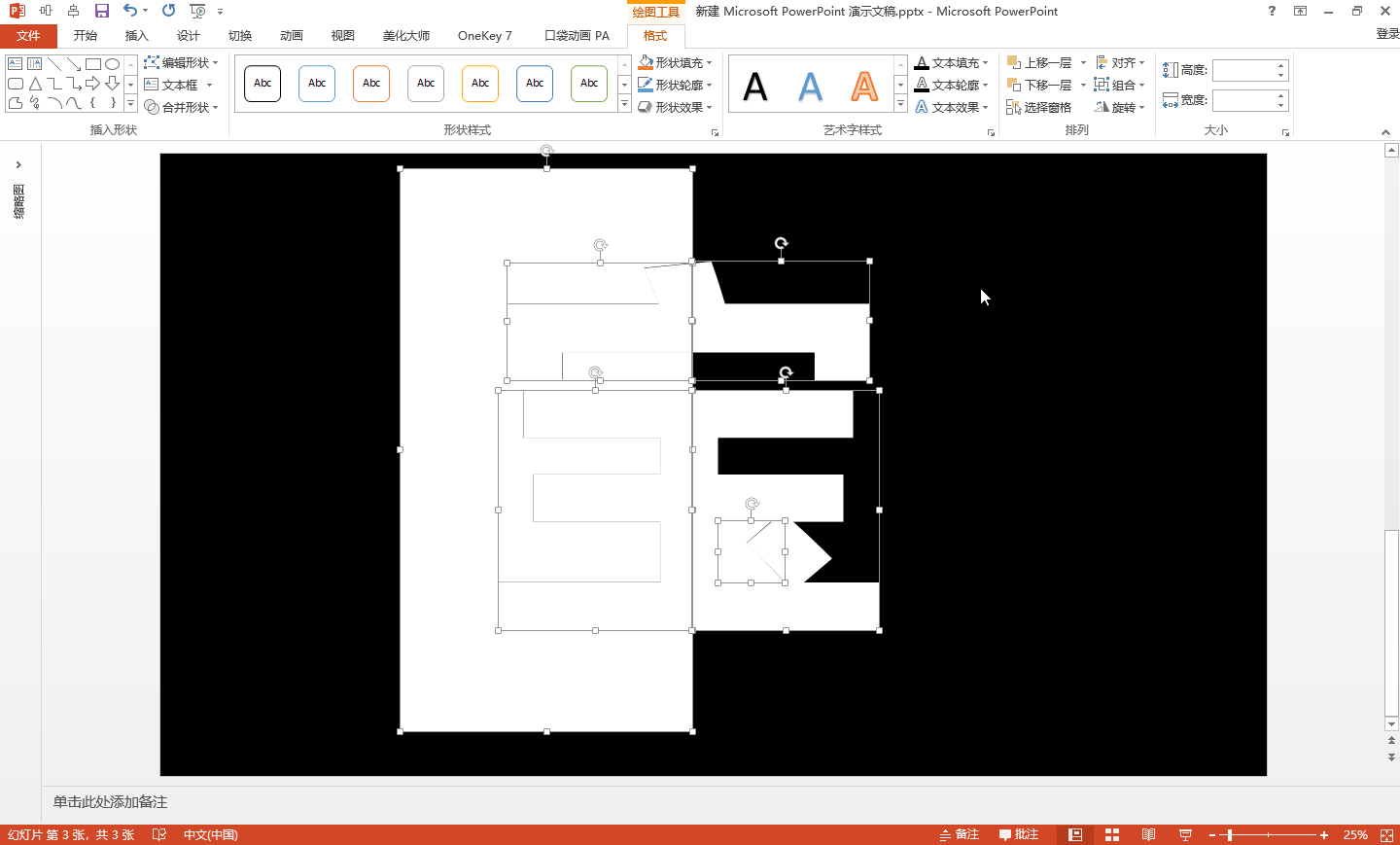Toggle Comments (批注) in status bar
Image resolution: width=1400 pixels, height=845 pixels.
[x=1019, y=834]
